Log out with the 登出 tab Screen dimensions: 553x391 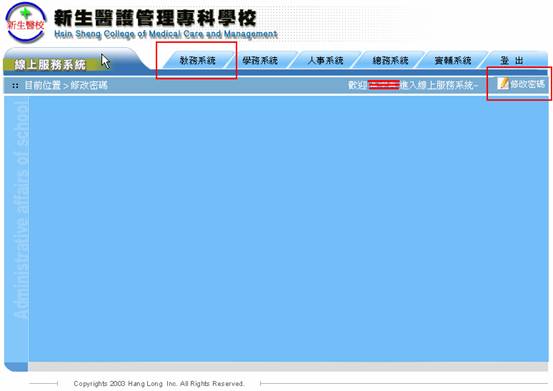tap(512, 60)
